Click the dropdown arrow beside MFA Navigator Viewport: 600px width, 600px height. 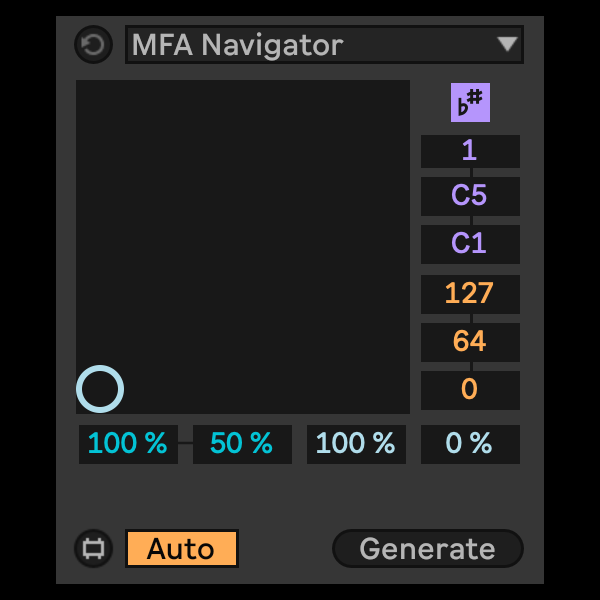(508, 45)
